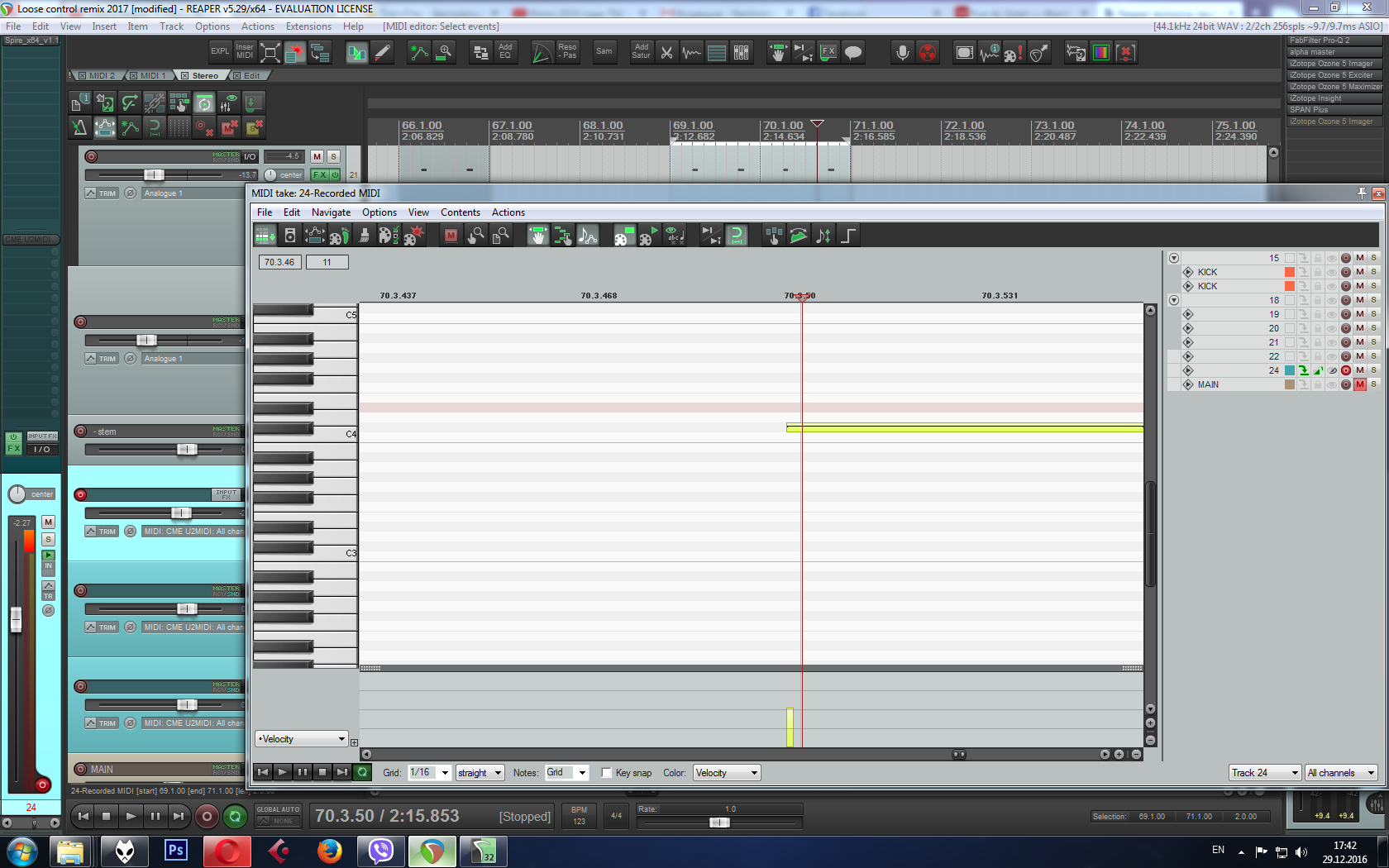Open the Extensions menu in REAPER
The width and height of the screenshot is (1389, 868).
pyautogui.click(x=308, y=26)
